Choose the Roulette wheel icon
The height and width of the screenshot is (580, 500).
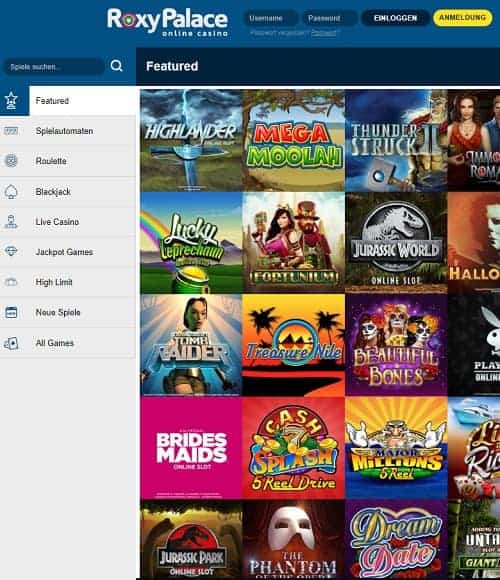[11, 161]
